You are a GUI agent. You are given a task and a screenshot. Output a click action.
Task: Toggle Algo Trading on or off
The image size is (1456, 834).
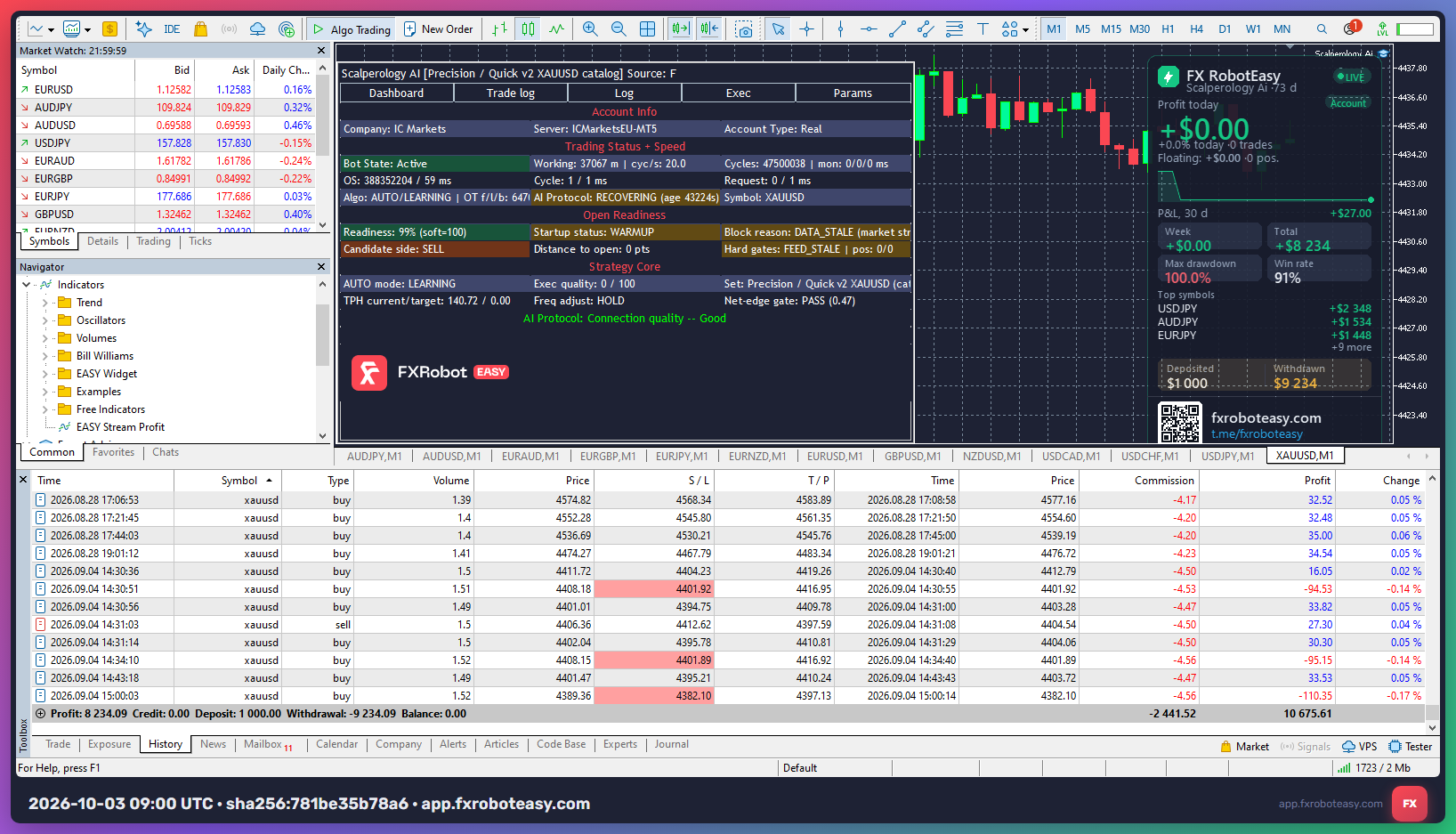(352, 29)
